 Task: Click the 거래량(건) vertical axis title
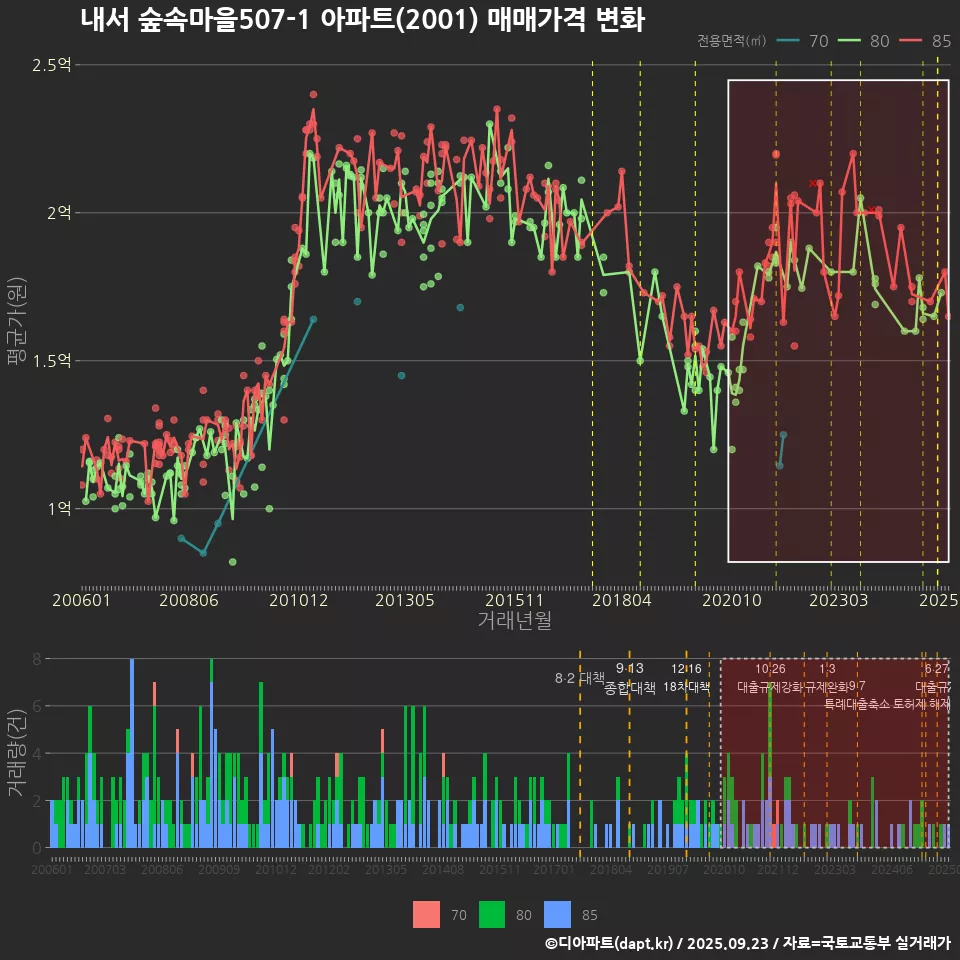[x=16, y=753]
